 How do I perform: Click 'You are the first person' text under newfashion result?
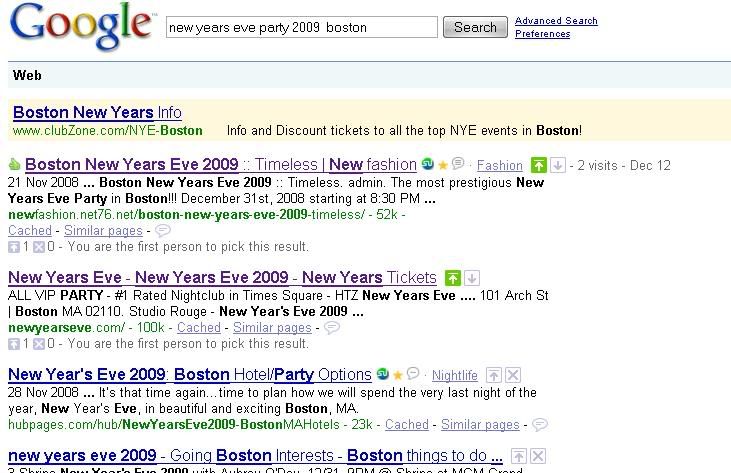[188, 247]
